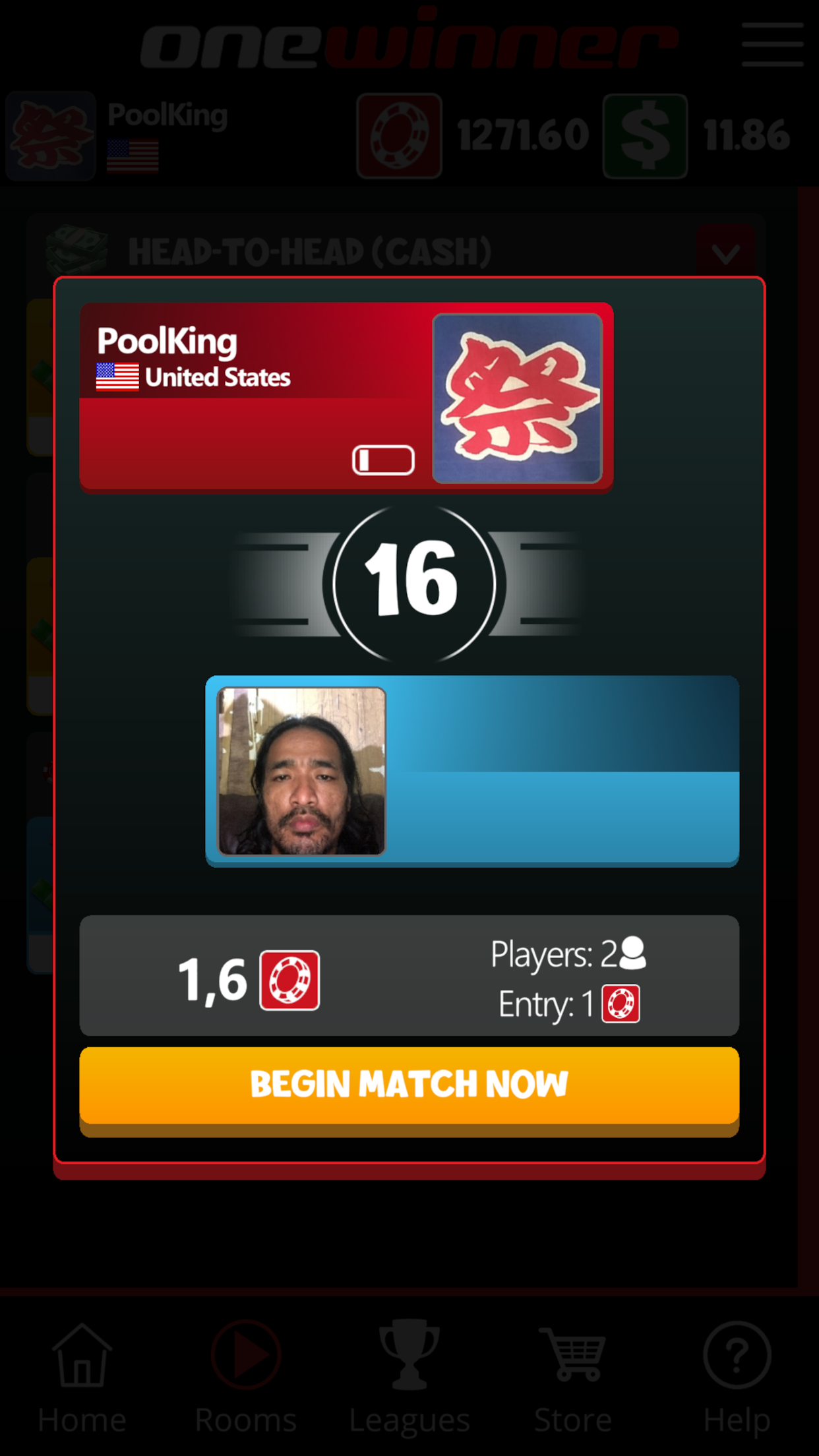Tap the Players count person icon
The height and width of the screenshot is (1456, 819).
click(x=633, y=953)
